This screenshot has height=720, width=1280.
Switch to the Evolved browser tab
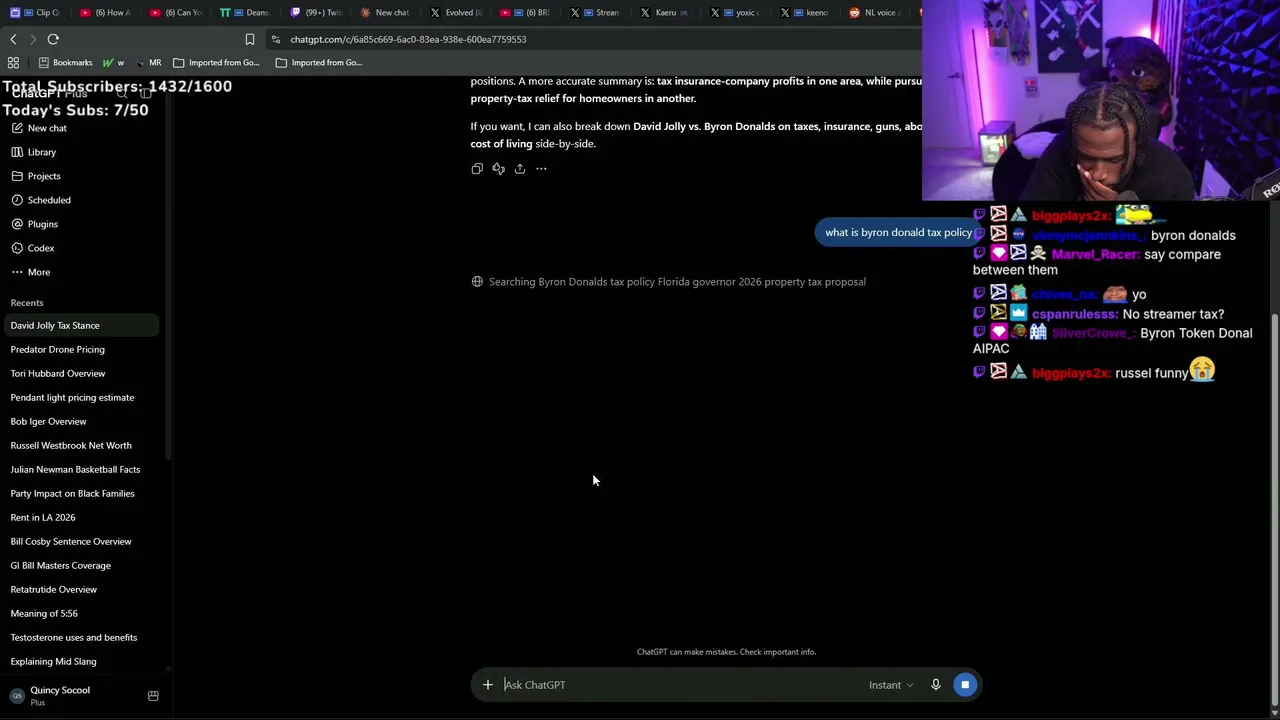coord(456,13)
